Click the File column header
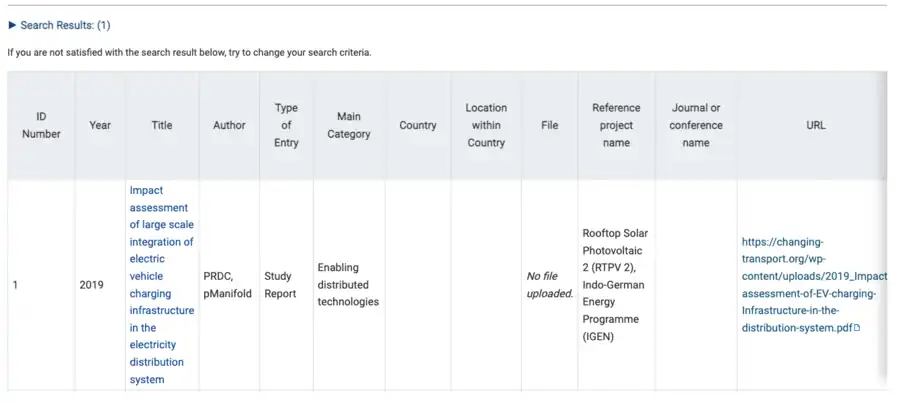 tap(549, 125)
